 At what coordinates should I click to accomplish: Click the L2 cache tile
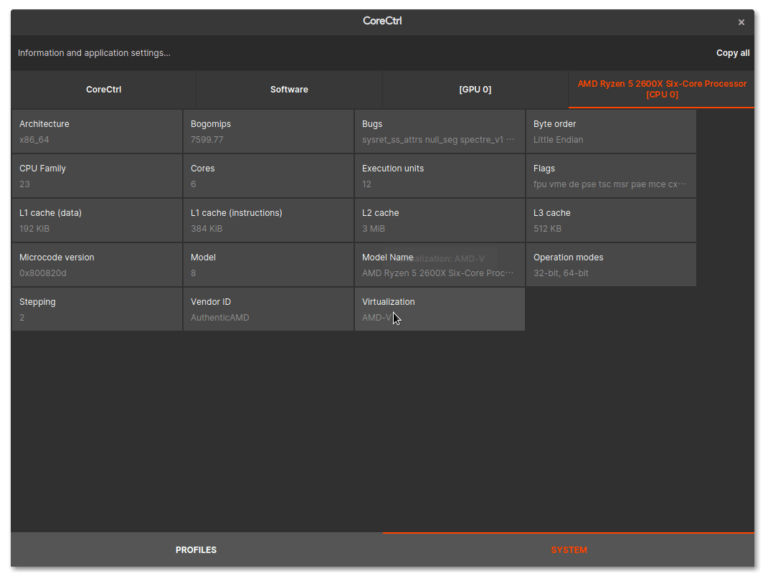pyautogui.click(x=439, y=220)
